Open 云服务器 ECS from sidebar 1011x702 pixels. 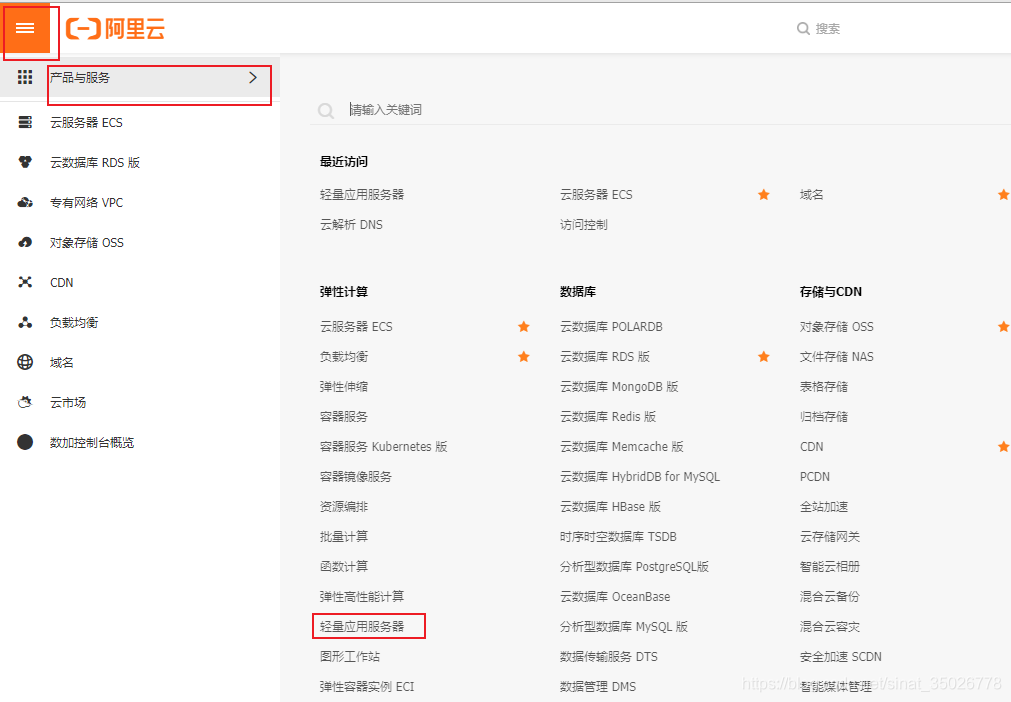[x=86, y=122]
